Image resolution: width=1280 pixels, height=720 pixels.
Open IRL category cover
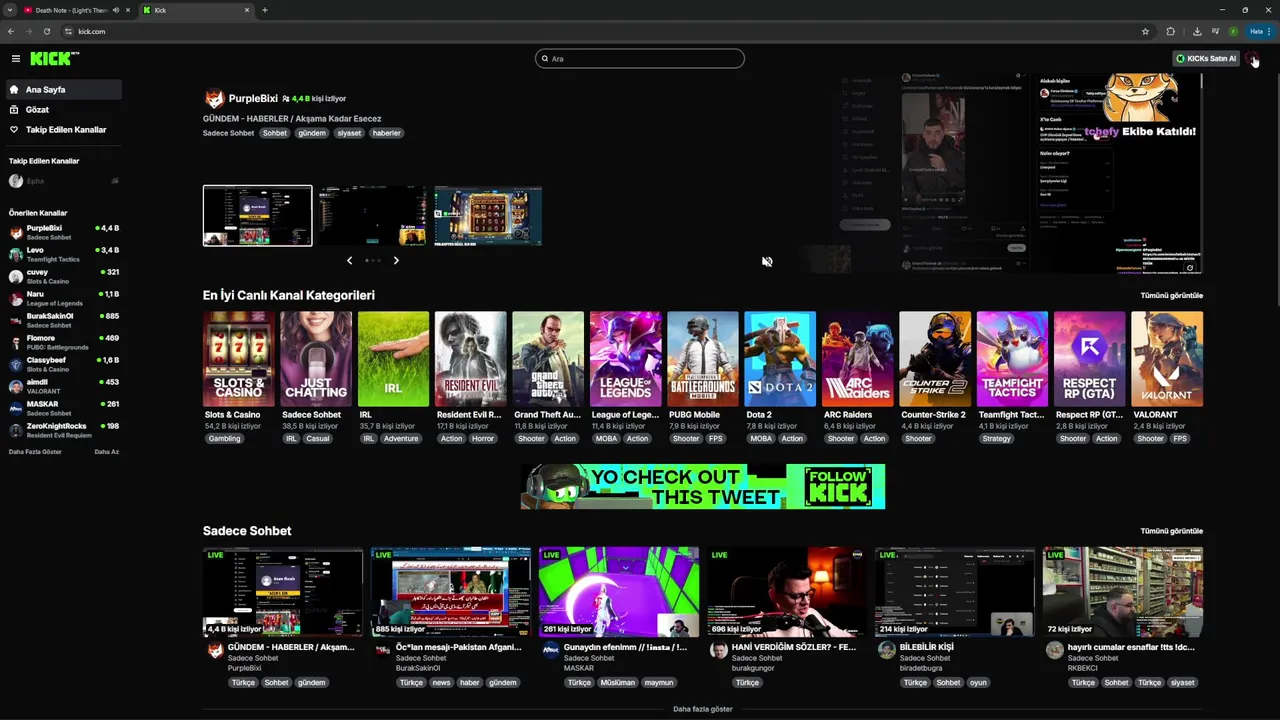pos(393,359)
